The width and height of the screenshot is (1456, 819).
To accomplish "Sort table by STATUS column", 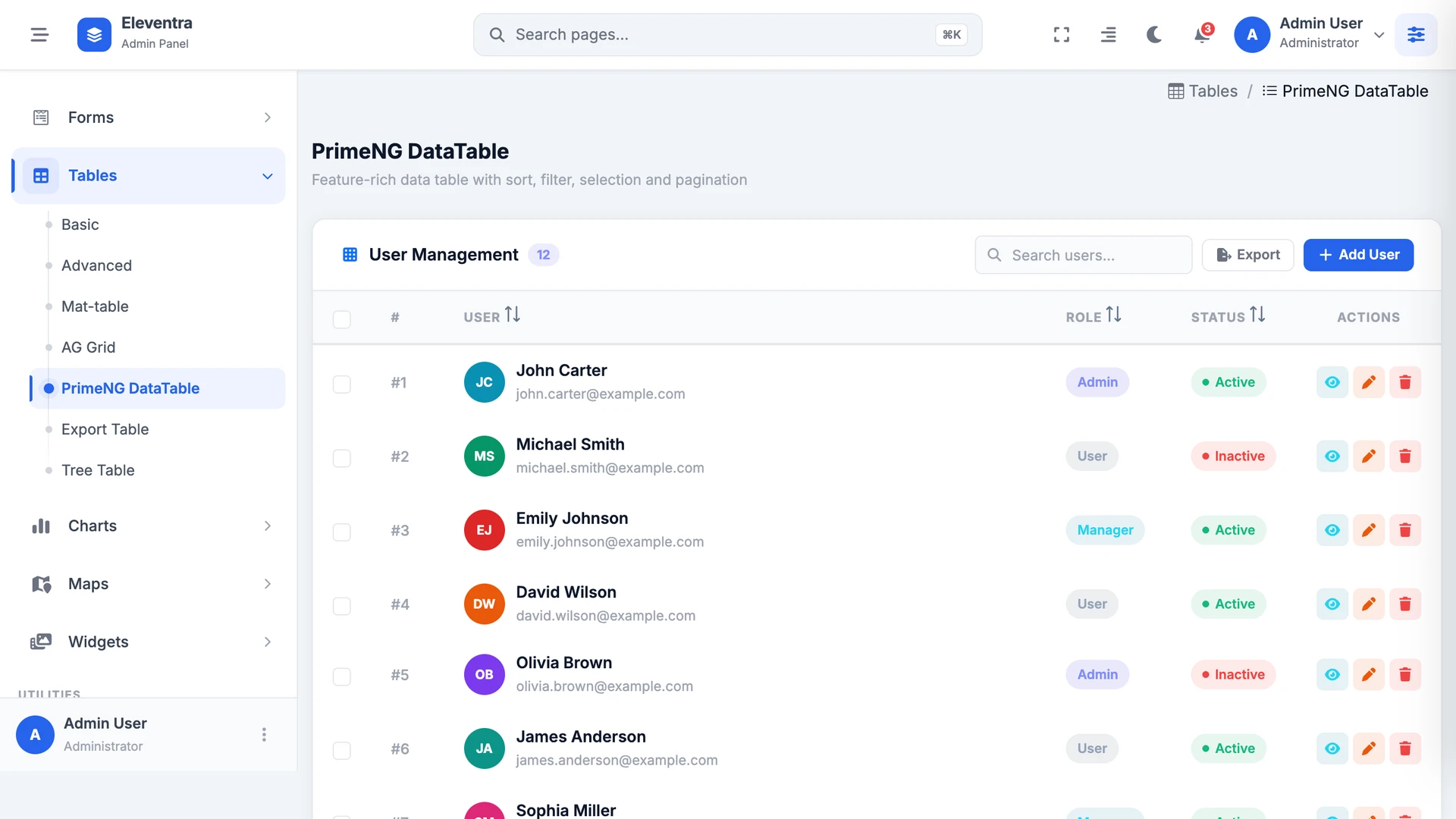I will (x=1228, y=316).
